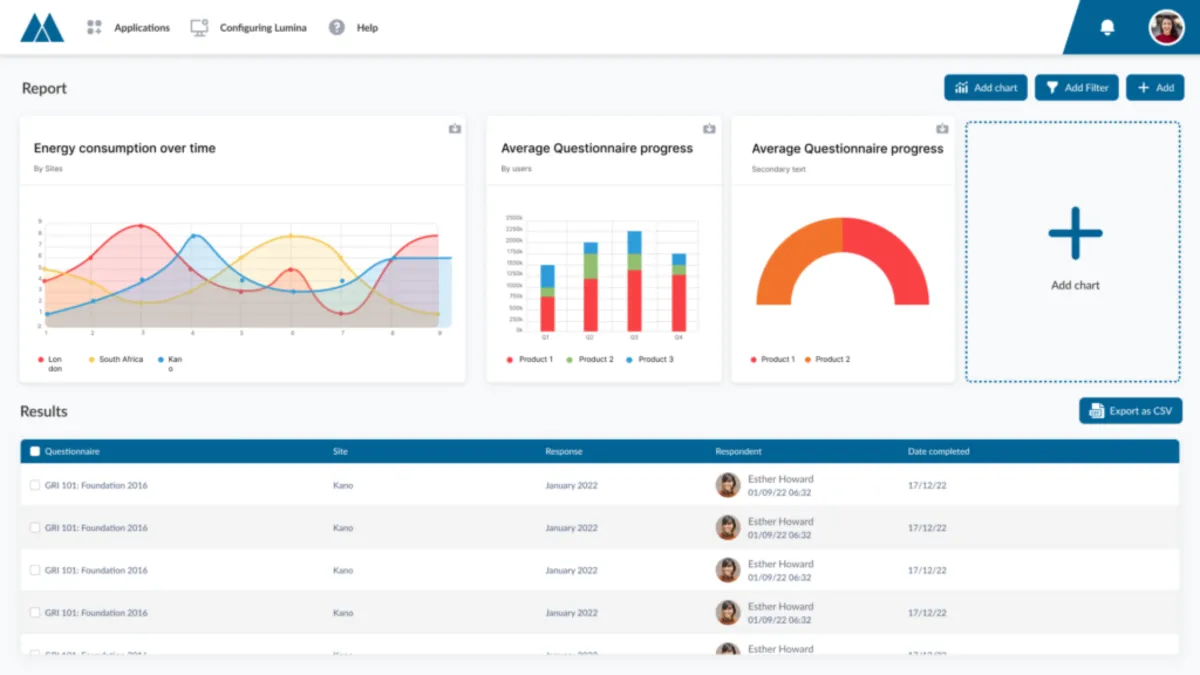Image resolution: width=1200 pixels, height=675 pixels.
Task: Check the second GRI 101 row checkbox
Action: point(35,528)
